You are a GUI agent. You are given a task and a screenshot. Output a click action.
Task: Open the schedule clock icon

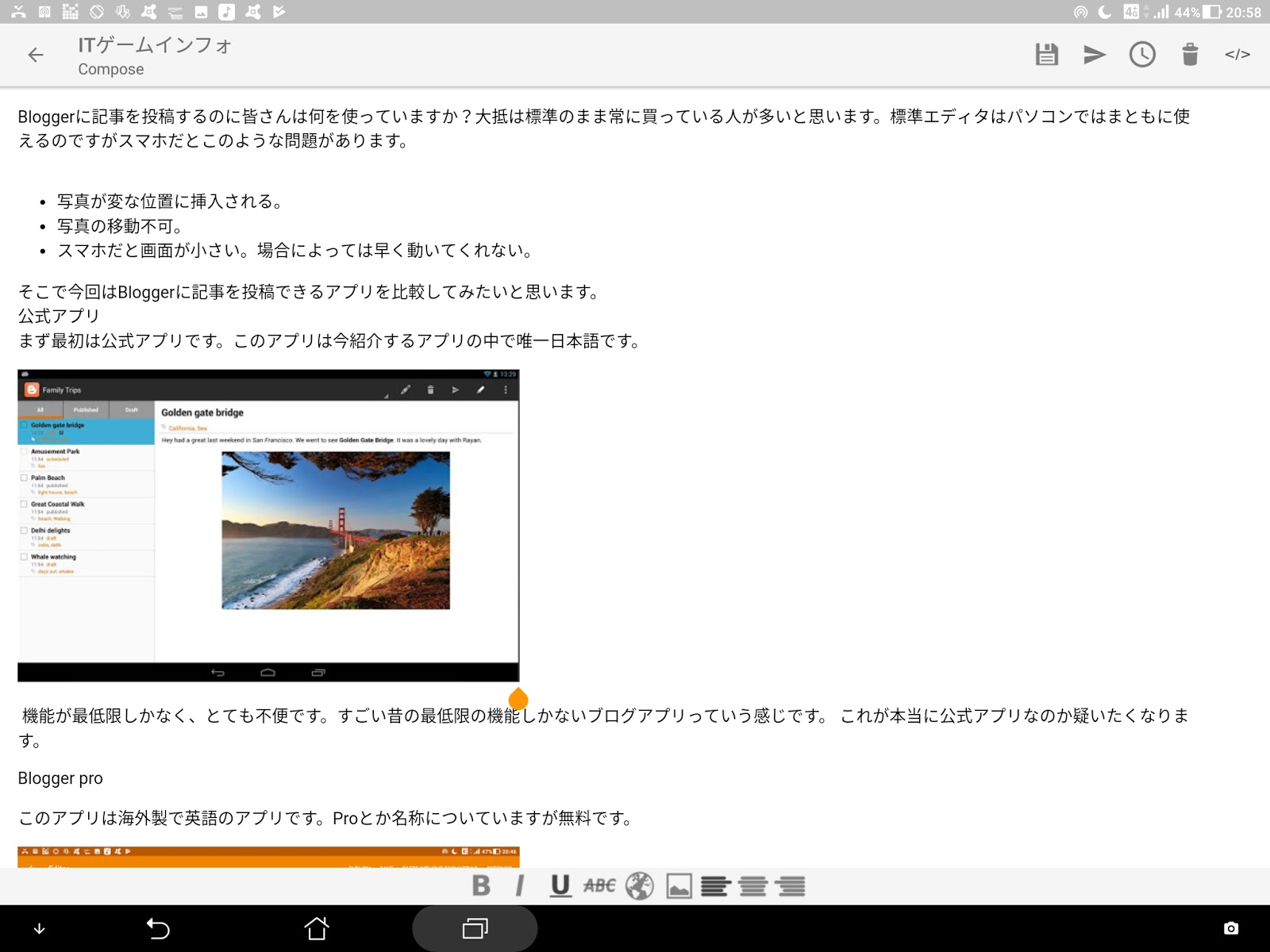[x=1142, y=55]
